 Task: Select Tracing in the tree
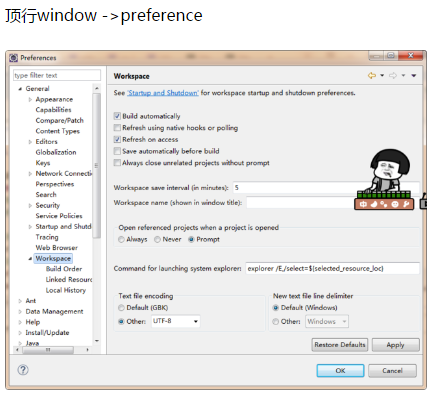pos(47,237)
